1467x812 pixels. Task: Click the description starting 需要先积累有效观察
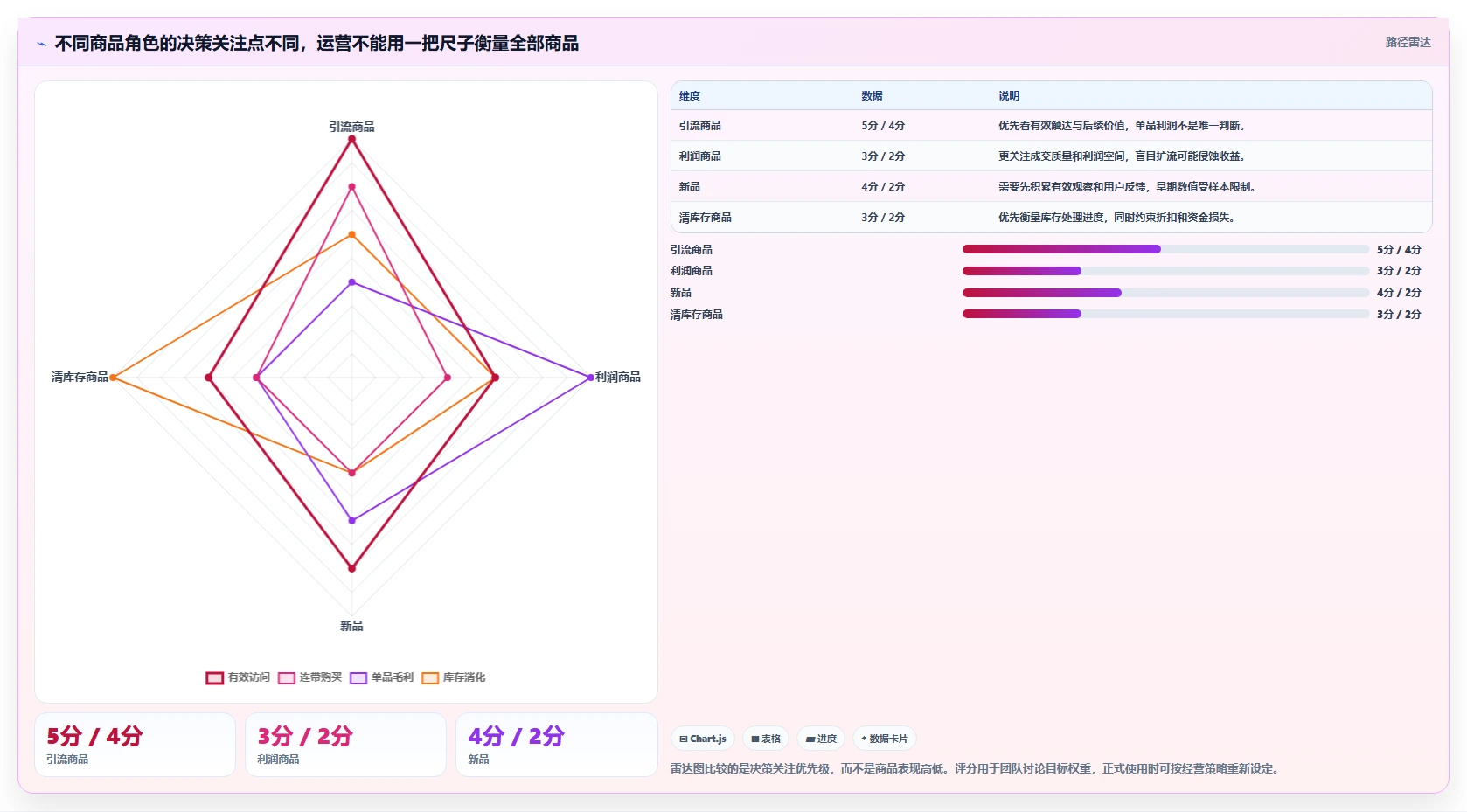(1128, 187)
